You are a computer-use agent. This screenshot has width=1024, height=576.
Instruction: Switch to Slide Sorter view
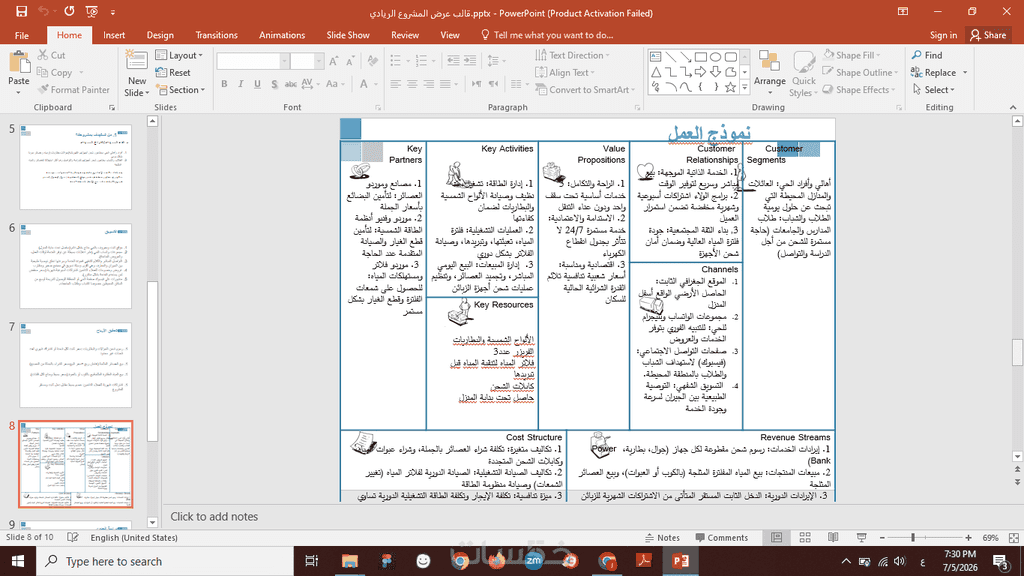[x=805, y=537]
